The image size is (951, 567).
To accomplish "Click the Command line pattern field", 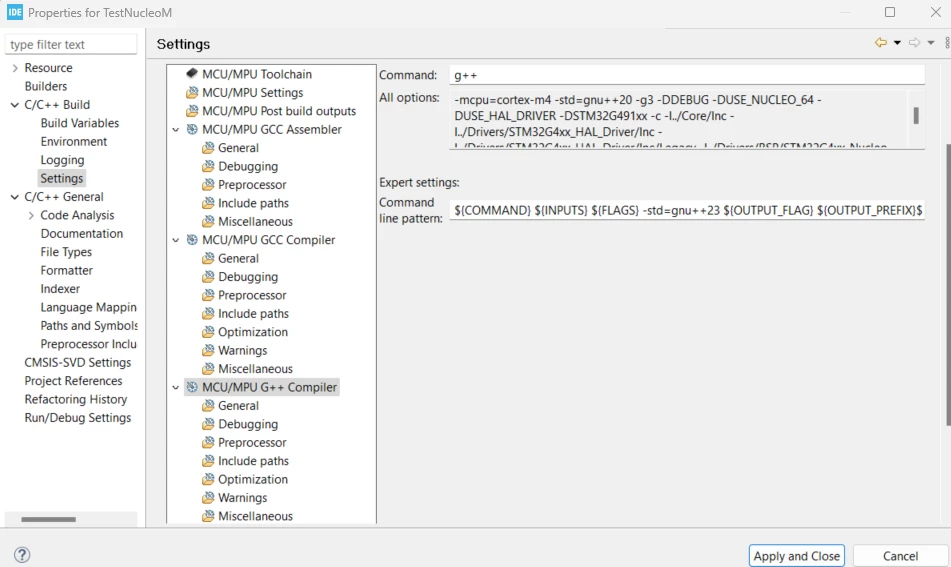I will click(x=687, y=210).
